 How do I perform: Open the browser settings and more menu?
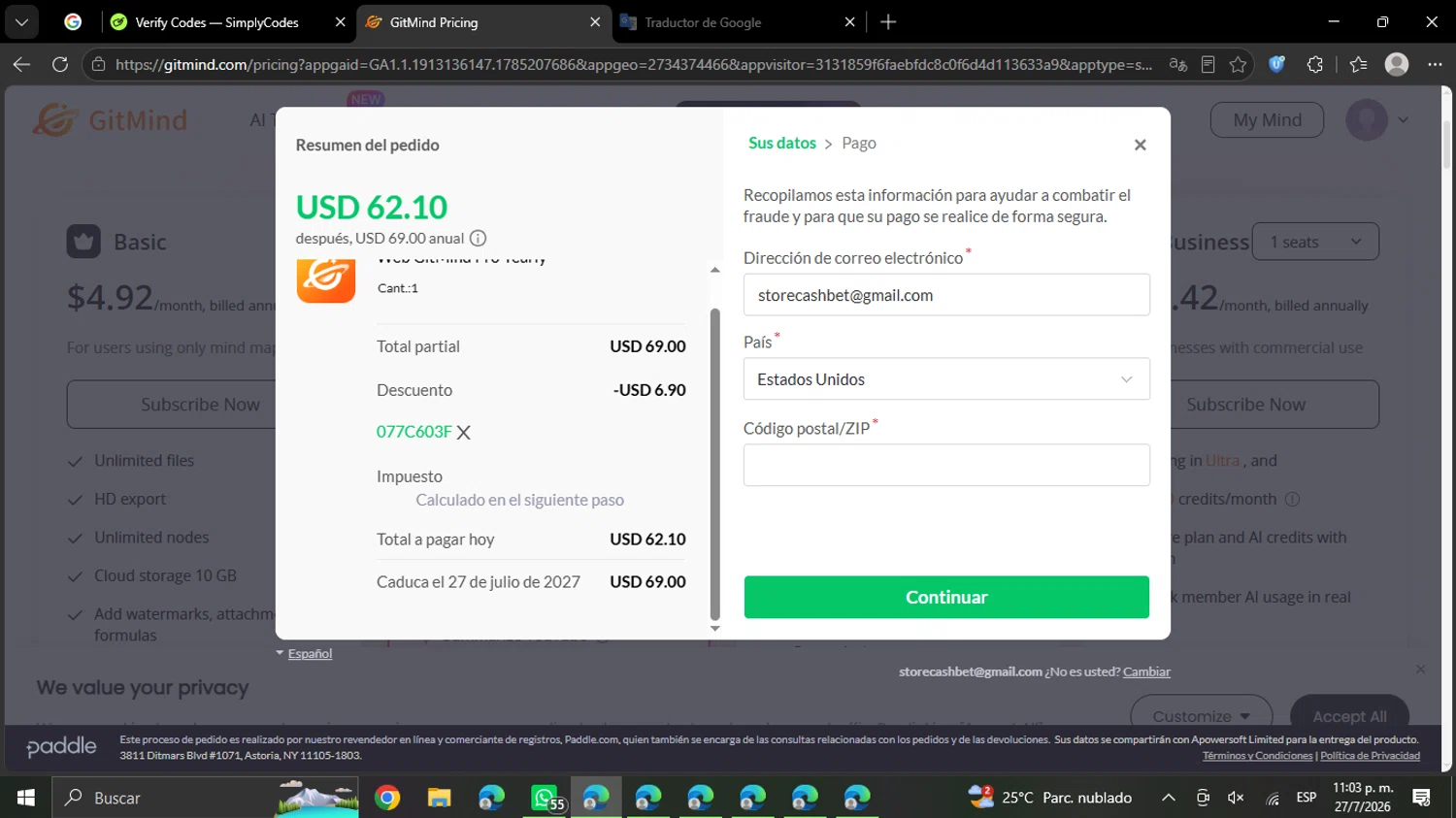(x=1435, y=64)
